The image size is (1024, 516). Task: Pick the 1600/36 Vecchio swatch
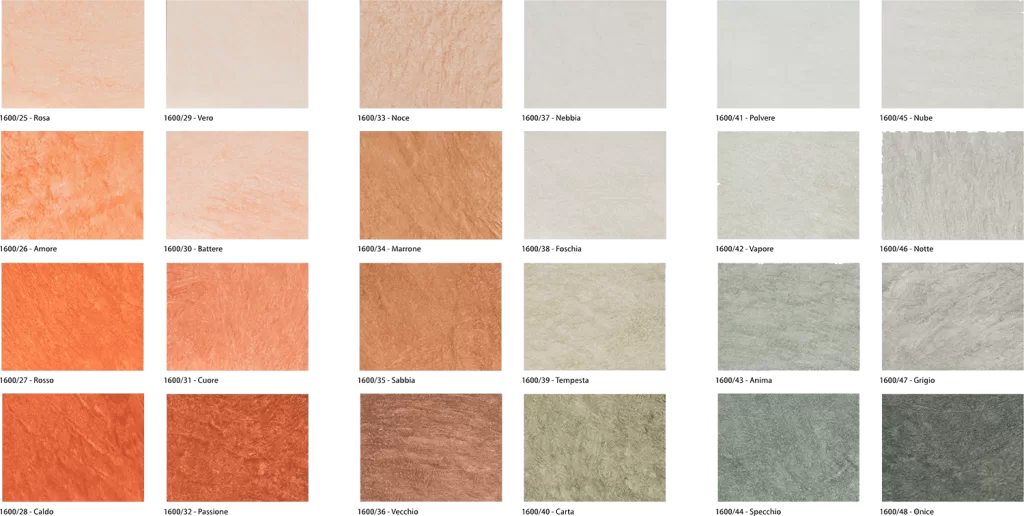(x=431, y=447)
